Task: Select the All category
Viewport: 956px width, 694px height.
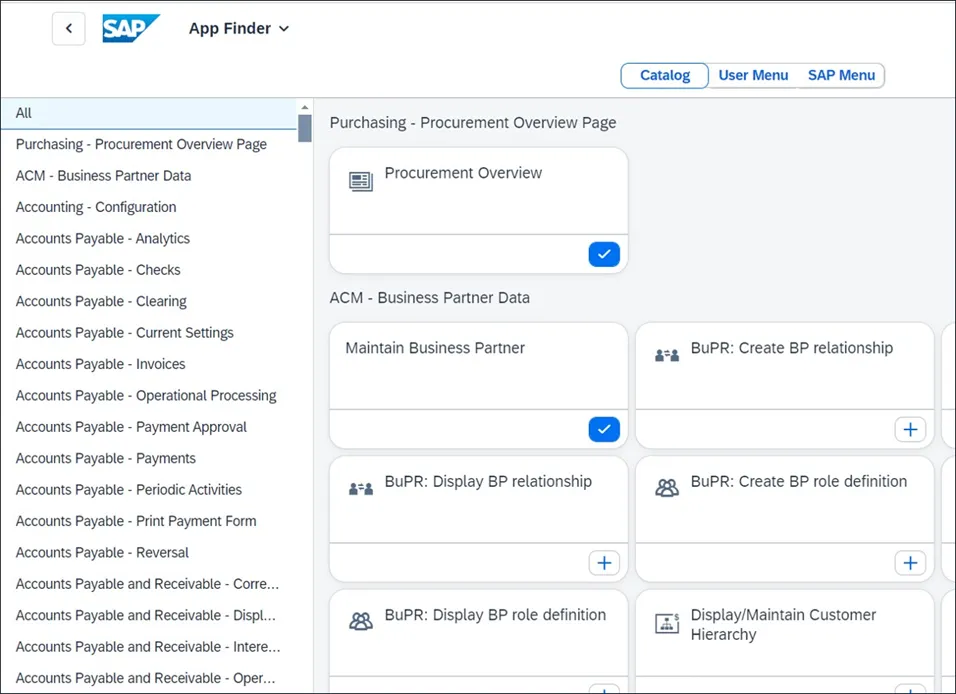Action: click(149, 113)
